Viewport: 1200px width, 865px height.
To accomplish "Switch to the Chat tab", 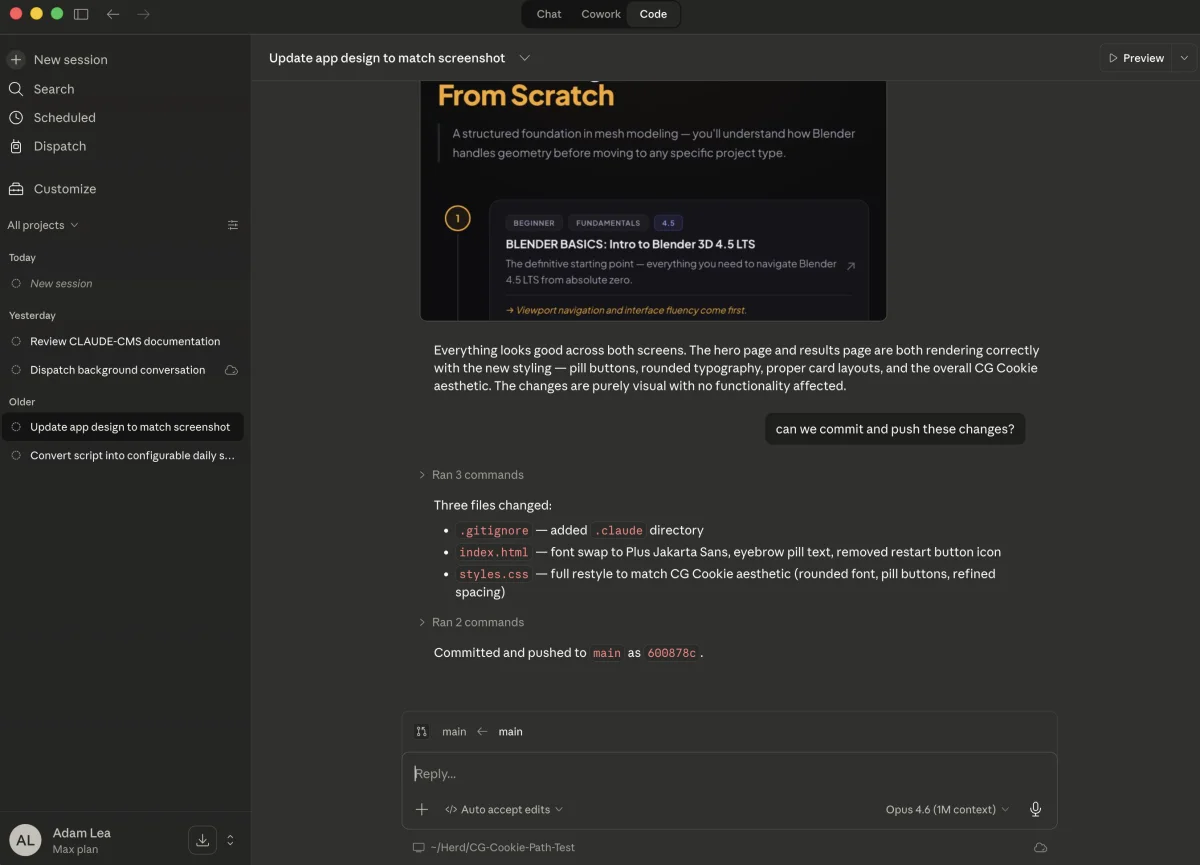I will tap(549, 14).
